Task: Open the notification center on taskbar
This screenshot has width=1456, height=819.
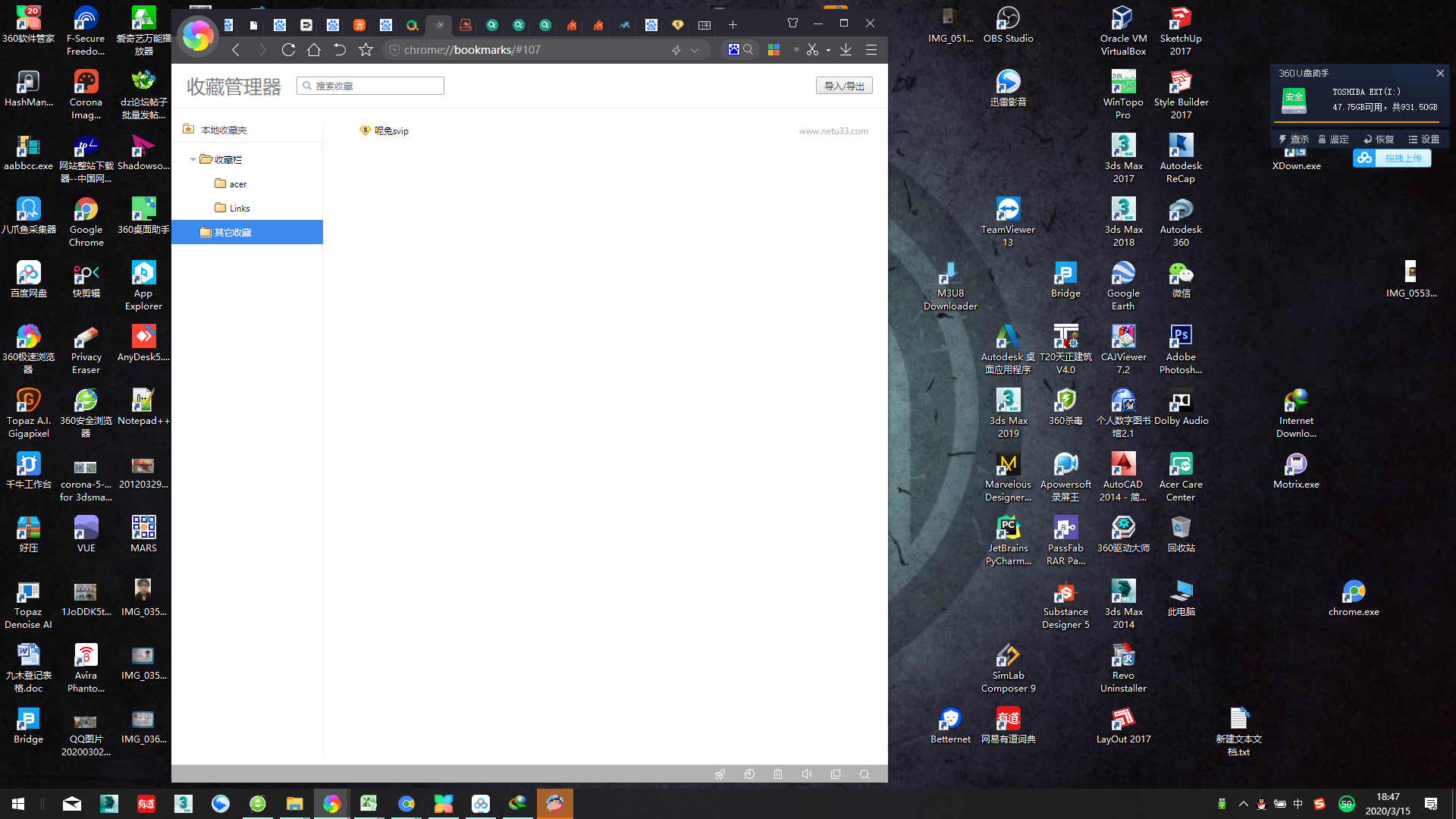Action: pos(1431,804)
